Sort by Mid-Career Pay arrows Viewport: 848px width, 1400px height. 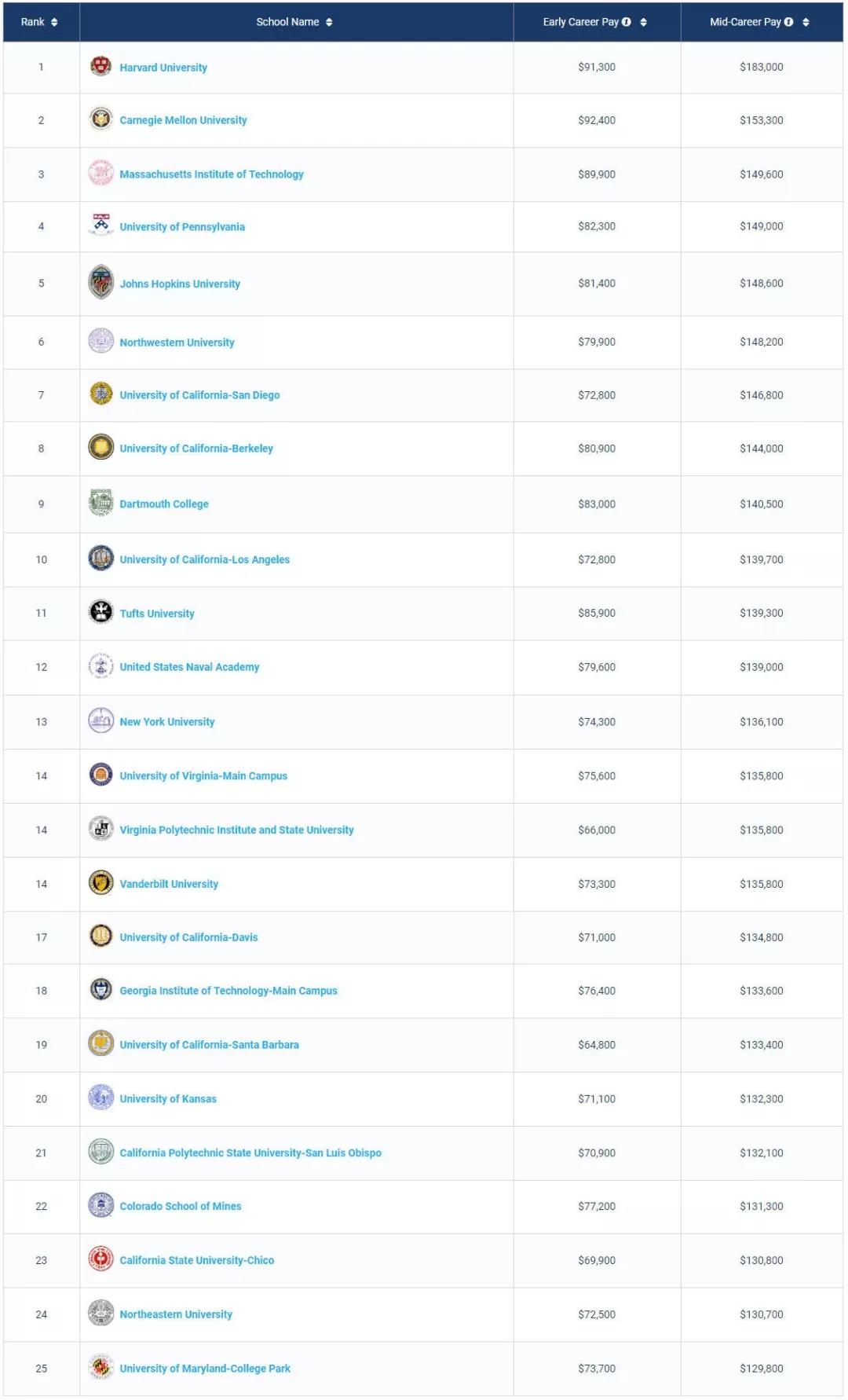point(806,22)
